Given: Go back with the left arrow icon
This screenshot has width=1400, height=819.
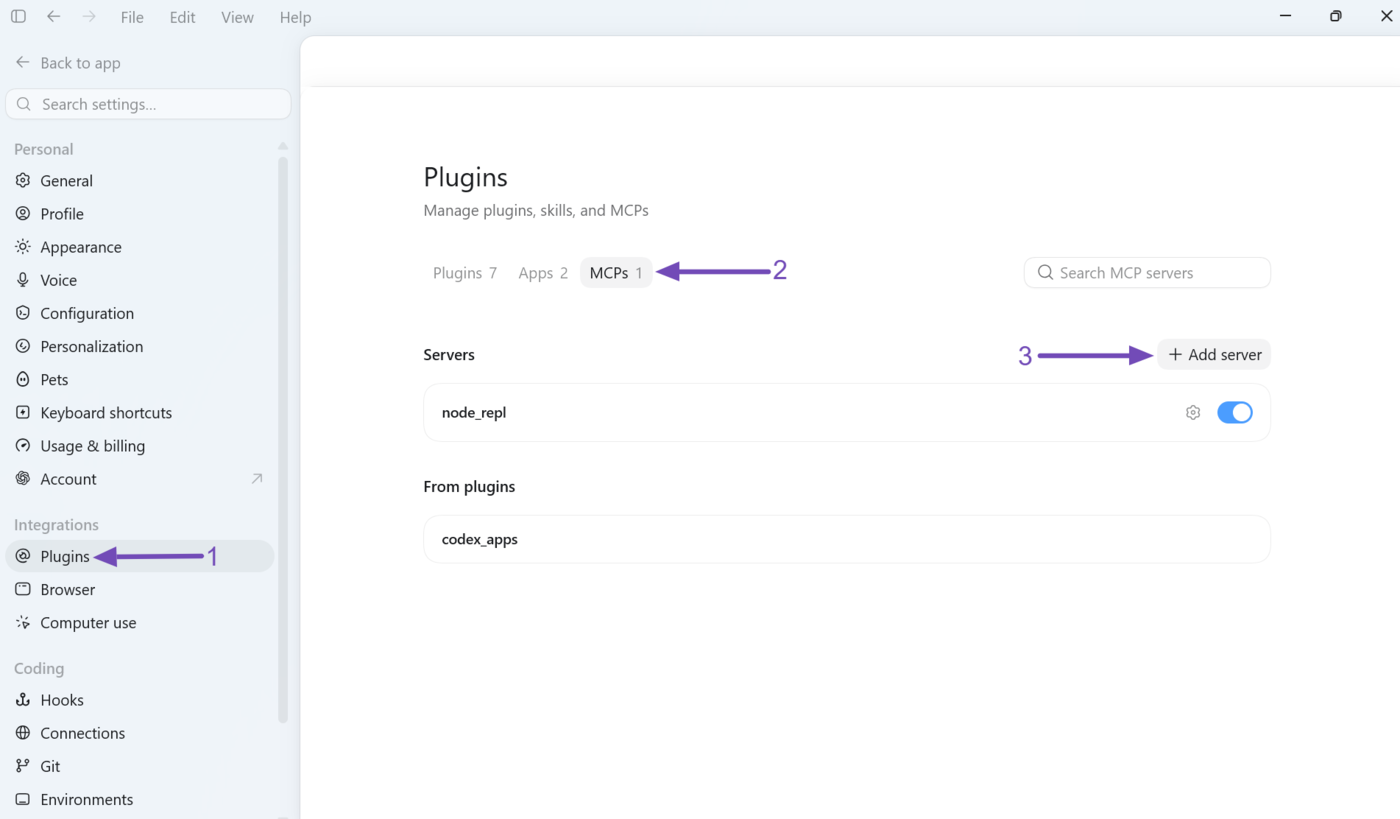Looking at the screenshot, I should tap(54, 17).
